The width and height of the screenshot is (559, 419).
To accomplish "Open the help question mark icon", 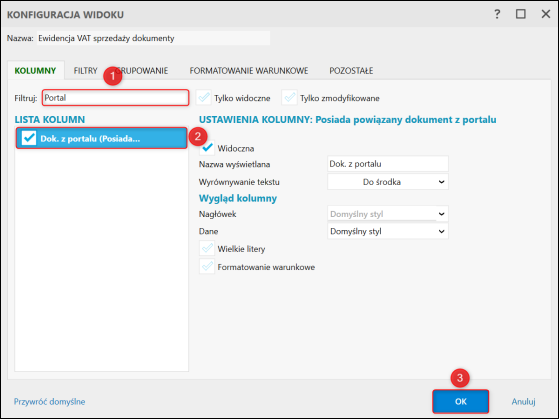I will tap(497, 14).
